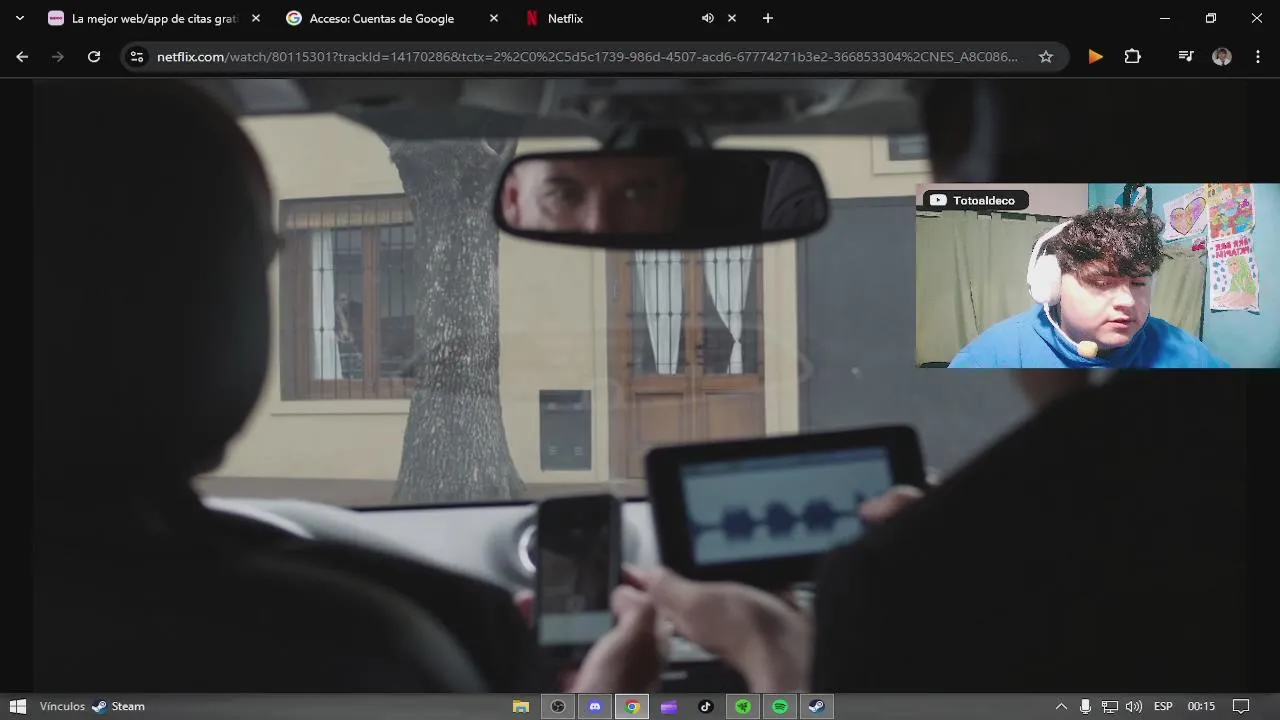
Task: Open the volume control tray icon
Action: pyautogui.click(x=1134, y=706)
